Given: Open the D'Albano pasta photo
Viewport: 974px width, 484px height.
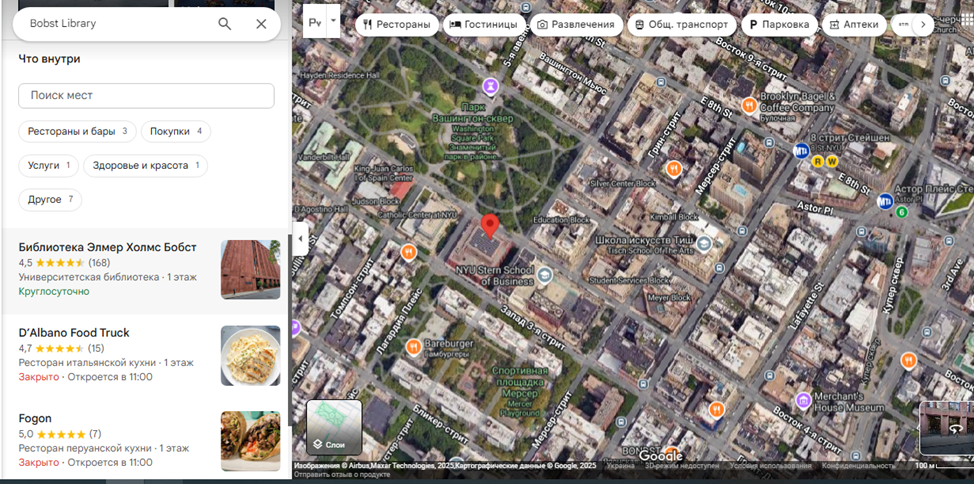Looking at the screenshot, I should point(250,355).
